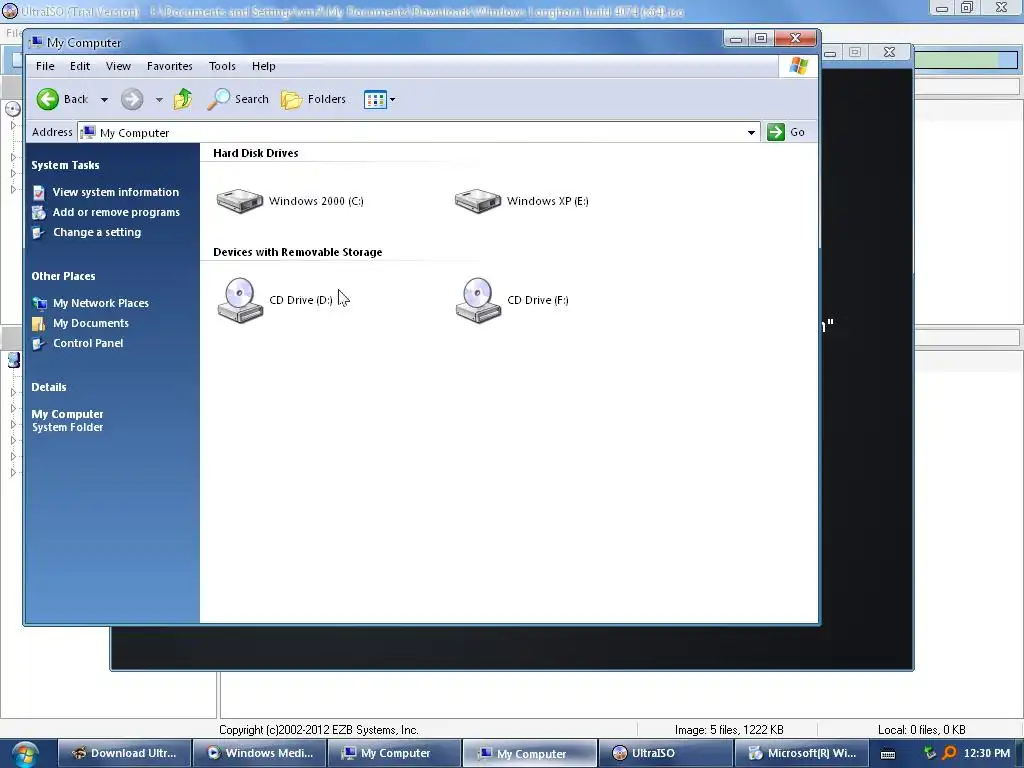
Task: Click Devices with Removable Storage header
Action: (298, 252)
